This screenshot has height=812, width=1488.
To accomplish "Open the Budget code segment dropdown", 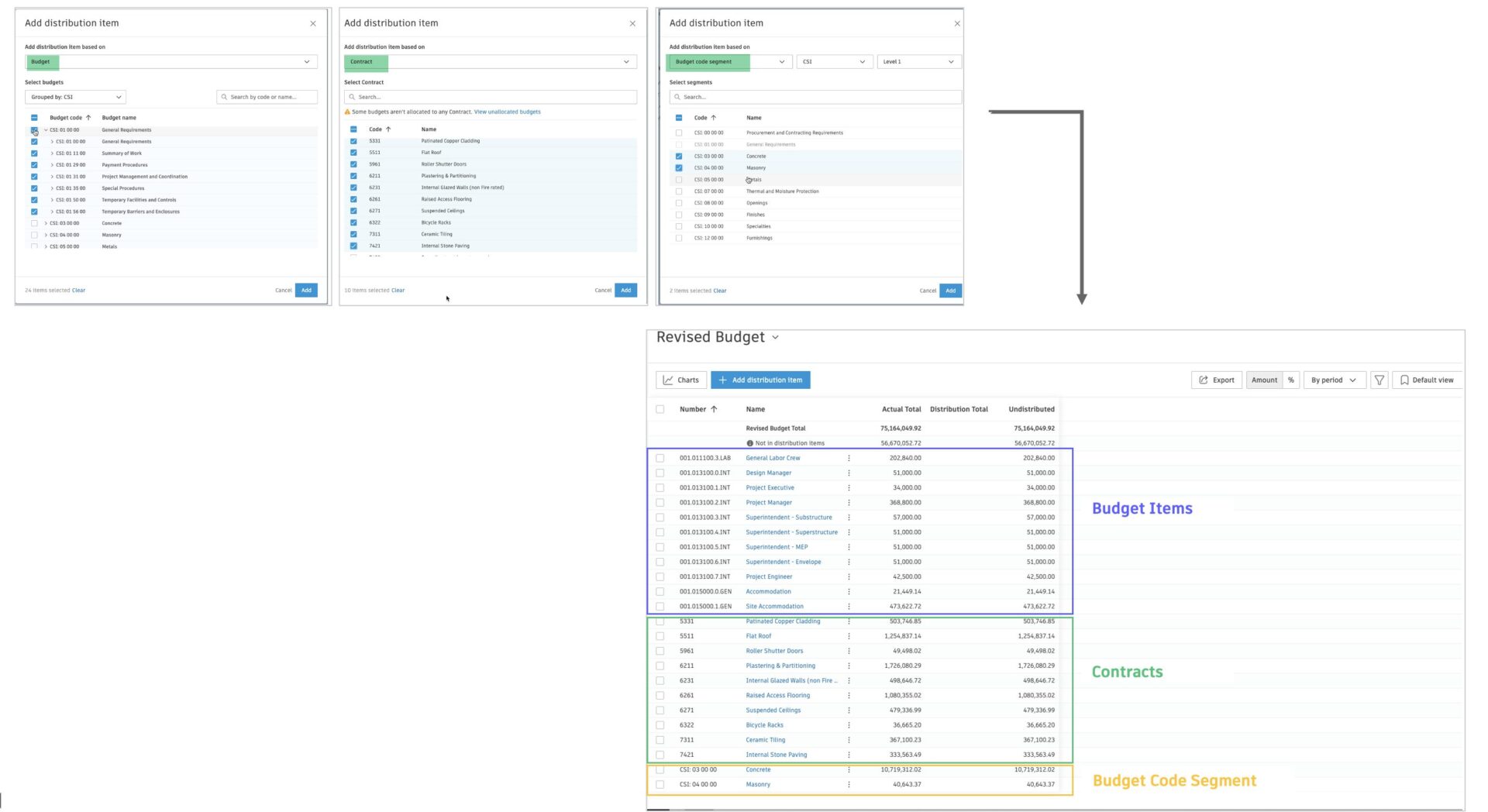I will pyautogui.click(x=730, y=62).
